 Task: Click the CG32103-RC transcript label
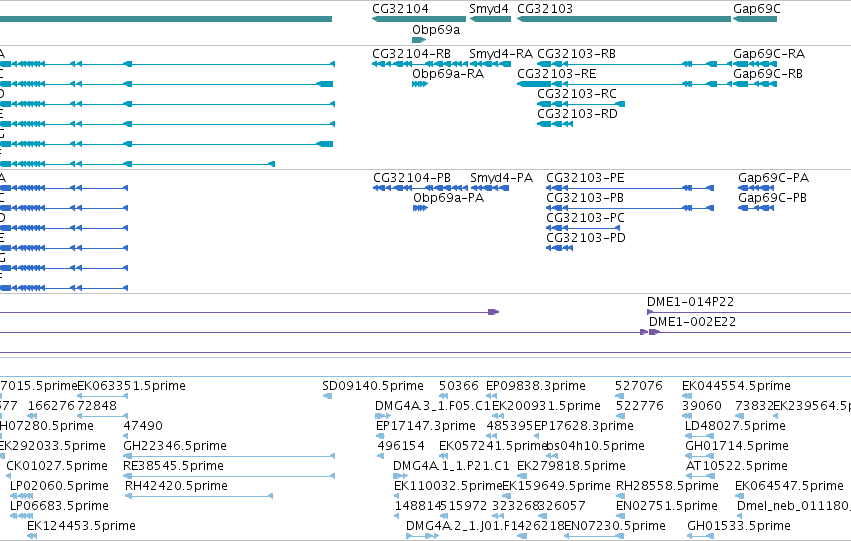(x=577, y=94)
